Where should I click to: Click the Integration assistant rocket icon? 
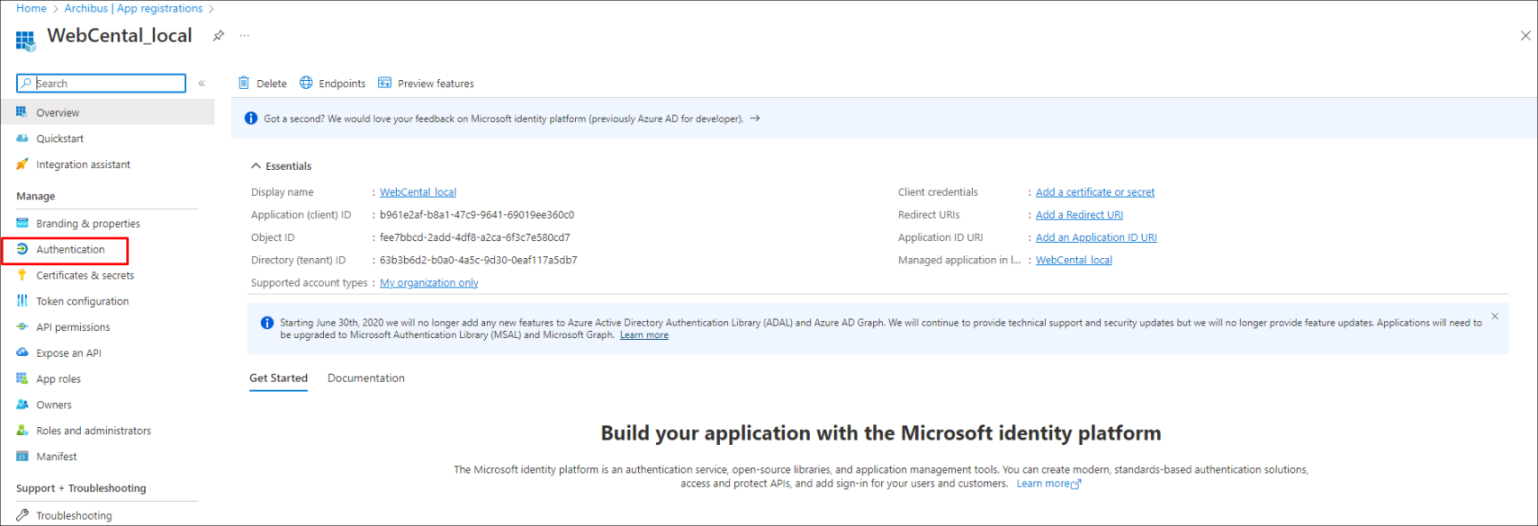click(22, 164)
